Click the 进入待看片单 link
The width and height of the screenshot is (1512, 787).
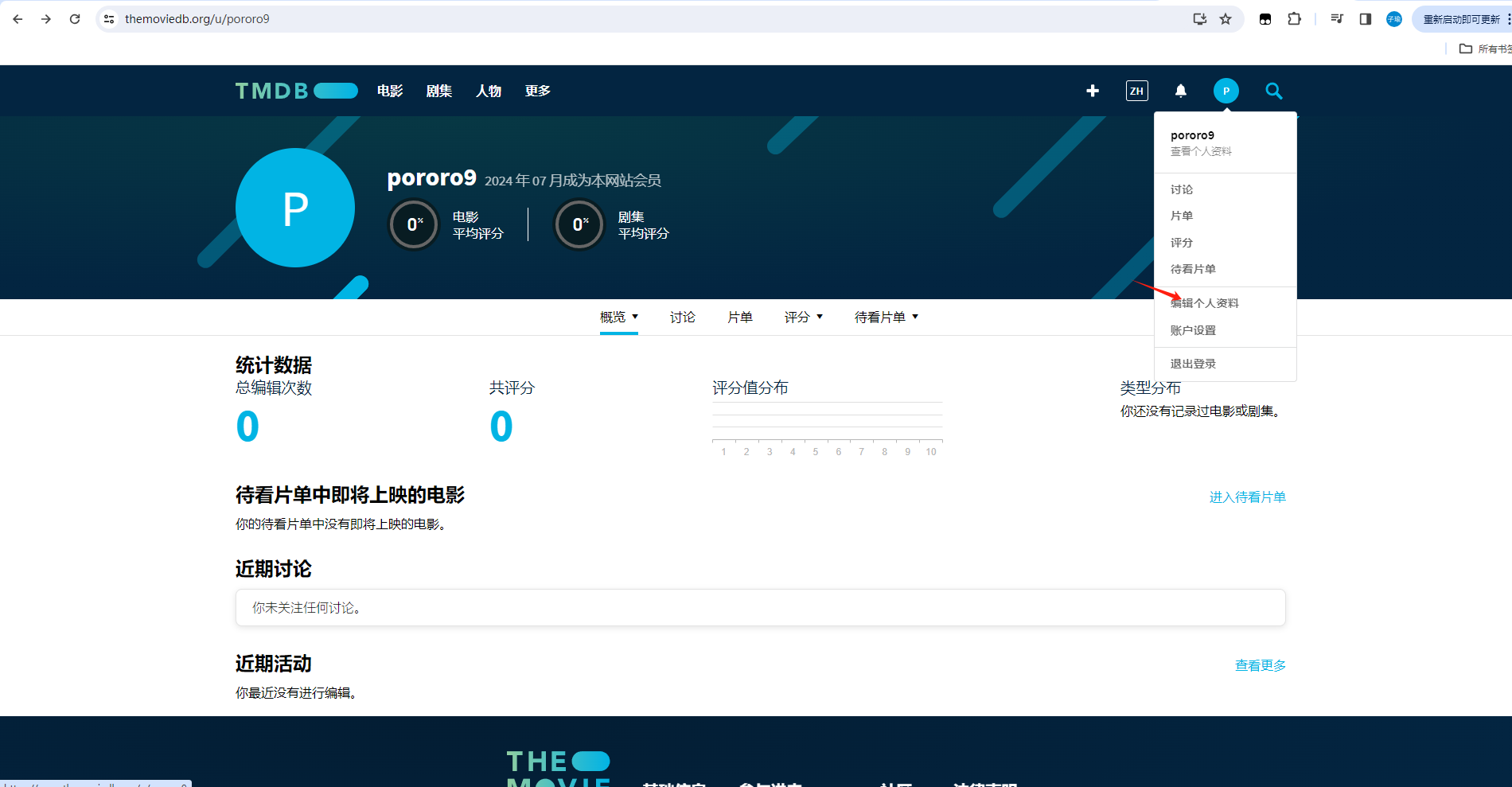tap(1248, 497)
